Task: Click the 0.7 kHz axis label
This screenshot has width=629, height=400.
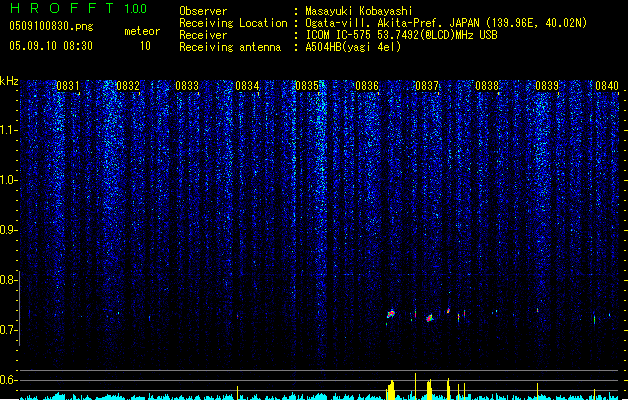Action: 8,330
